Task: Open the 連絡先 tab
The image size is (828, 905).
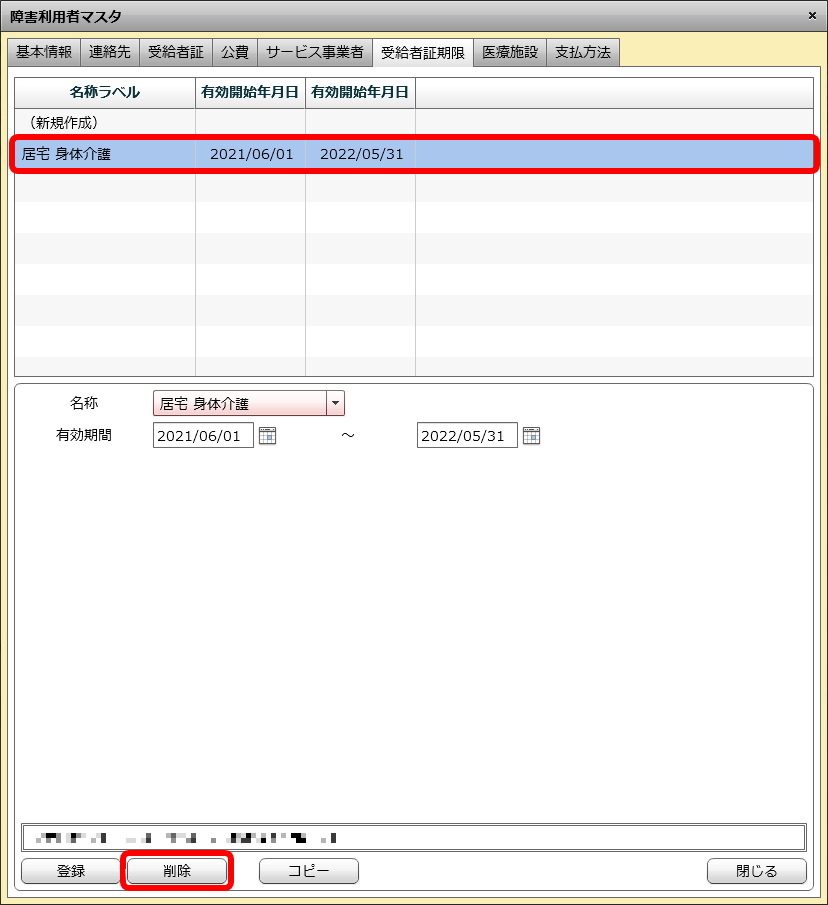Action: pyautogui.click(x=110, y=52)
